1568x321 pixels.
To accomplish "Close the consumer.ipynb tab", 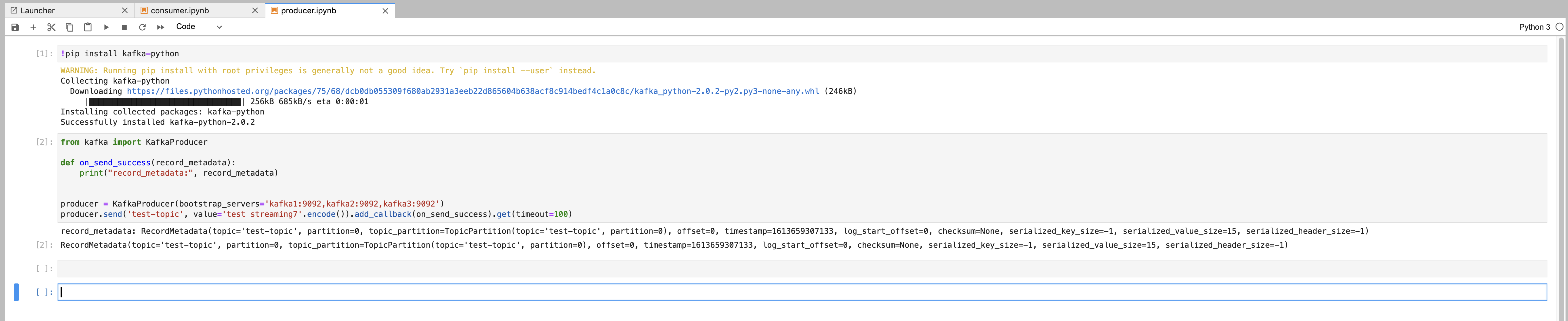I will [x=255, y=10].
